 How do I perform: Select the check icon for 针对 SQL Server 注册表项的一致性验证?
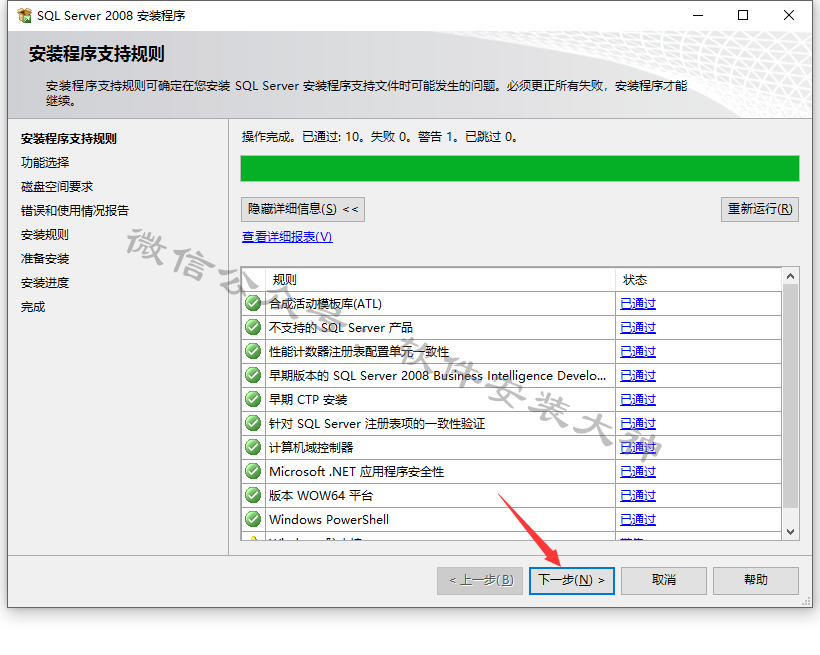(253, 424)
